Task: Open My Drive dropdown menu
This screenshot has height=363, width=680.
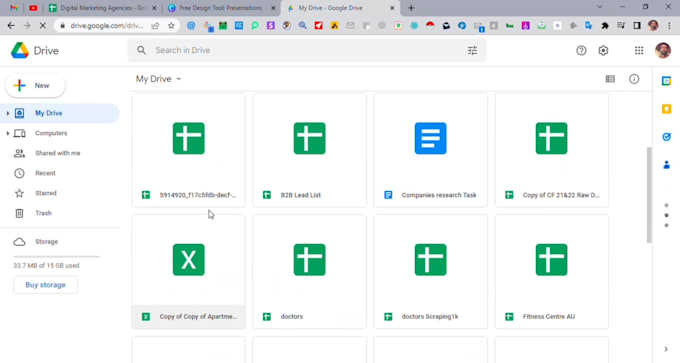Action: point(159,79)
